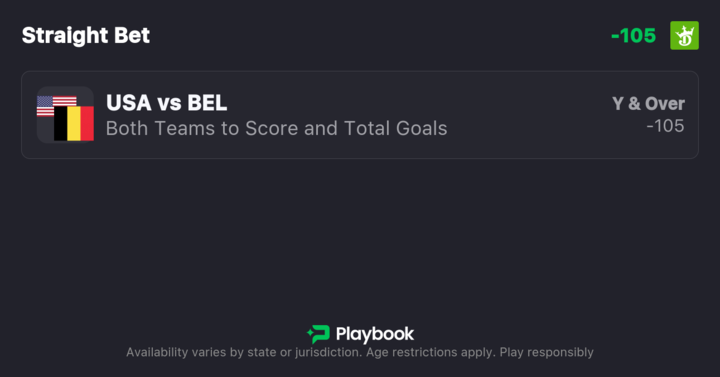Click the word BEL in matchup title
Viewport: 720px width, 377px height.
click(x=207, y=103)
